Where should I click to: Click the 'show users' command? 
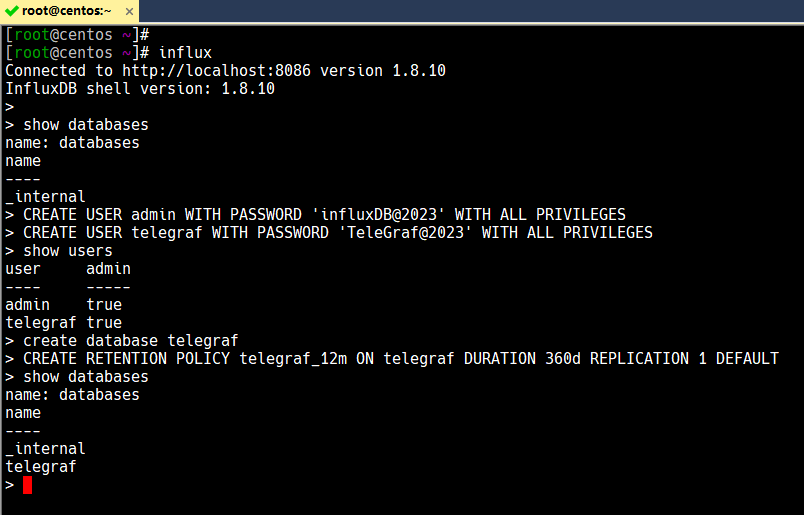click(x=68, y=251)
